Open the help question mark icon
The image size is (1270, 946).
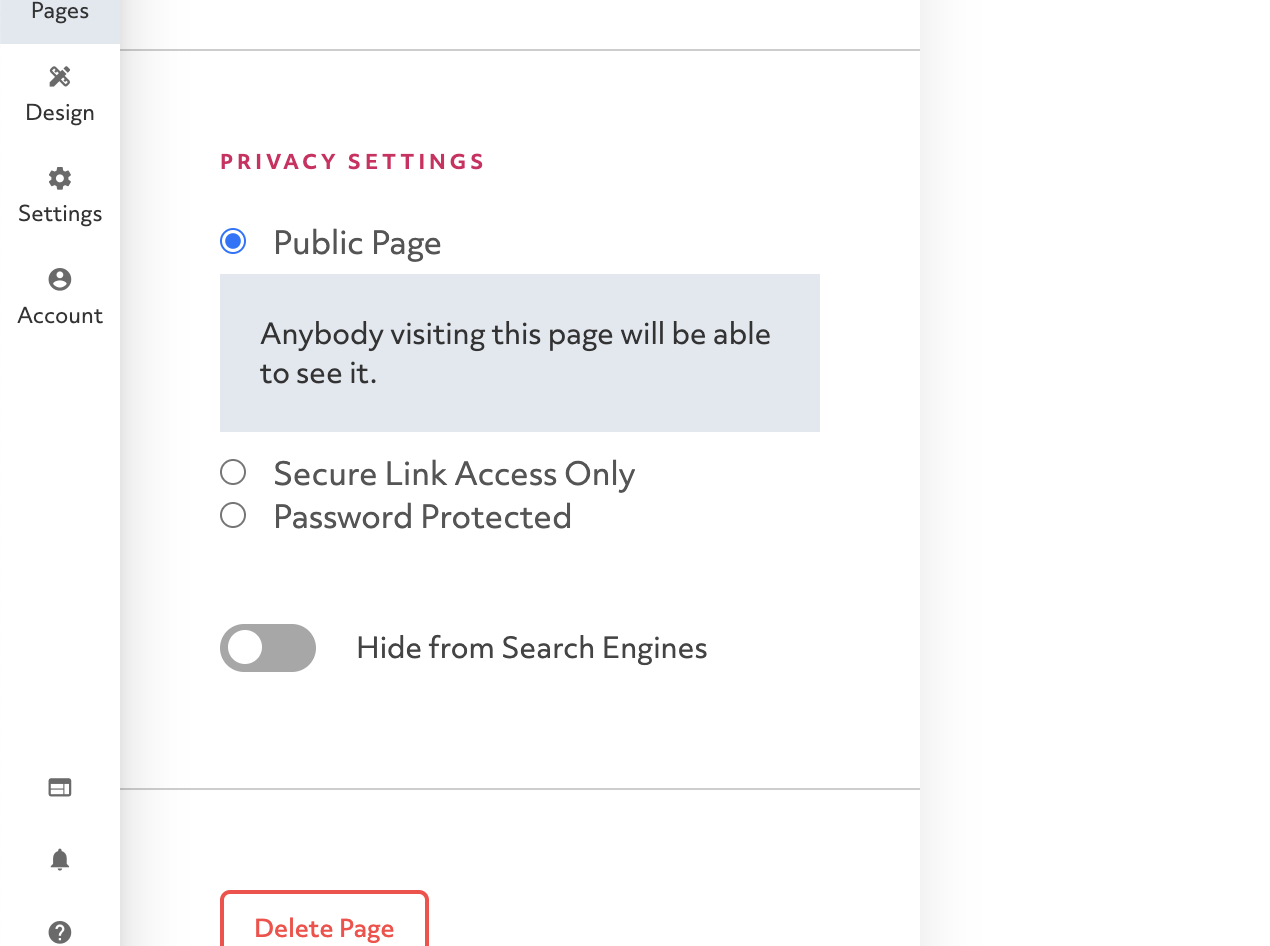click(60, 932)
